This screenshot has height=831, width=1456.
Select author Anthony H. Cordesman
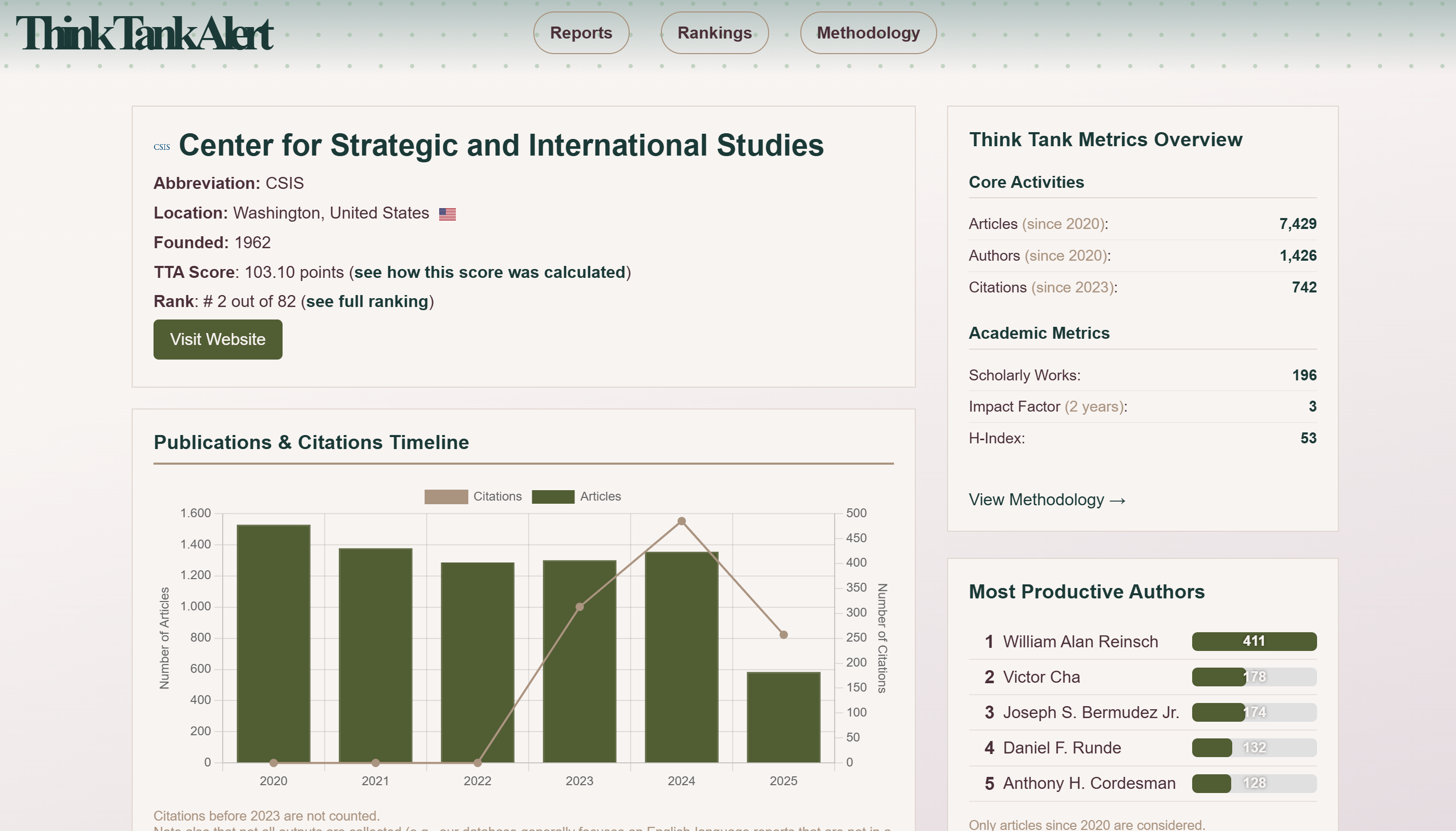pos(1090,783)
